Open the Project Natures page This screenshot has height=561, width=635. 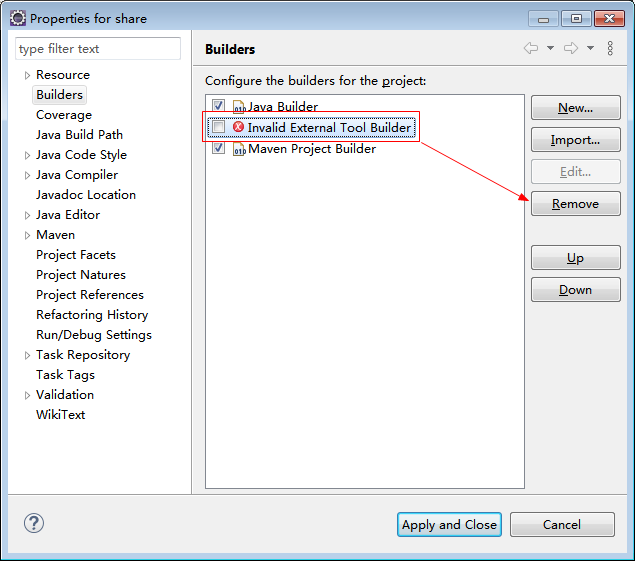point(81,275)
